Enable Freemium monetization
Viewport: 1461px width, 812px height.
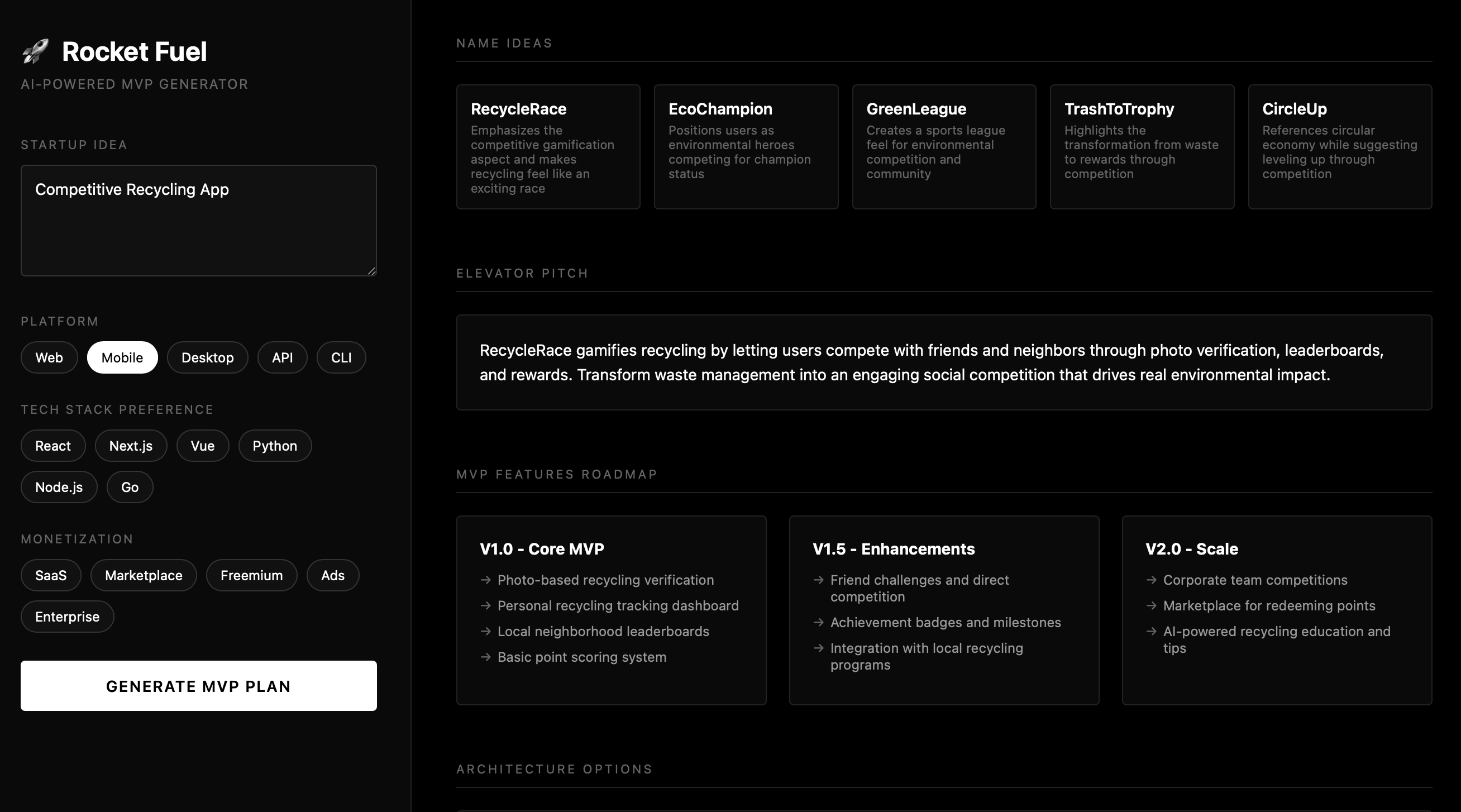[252, 575]
